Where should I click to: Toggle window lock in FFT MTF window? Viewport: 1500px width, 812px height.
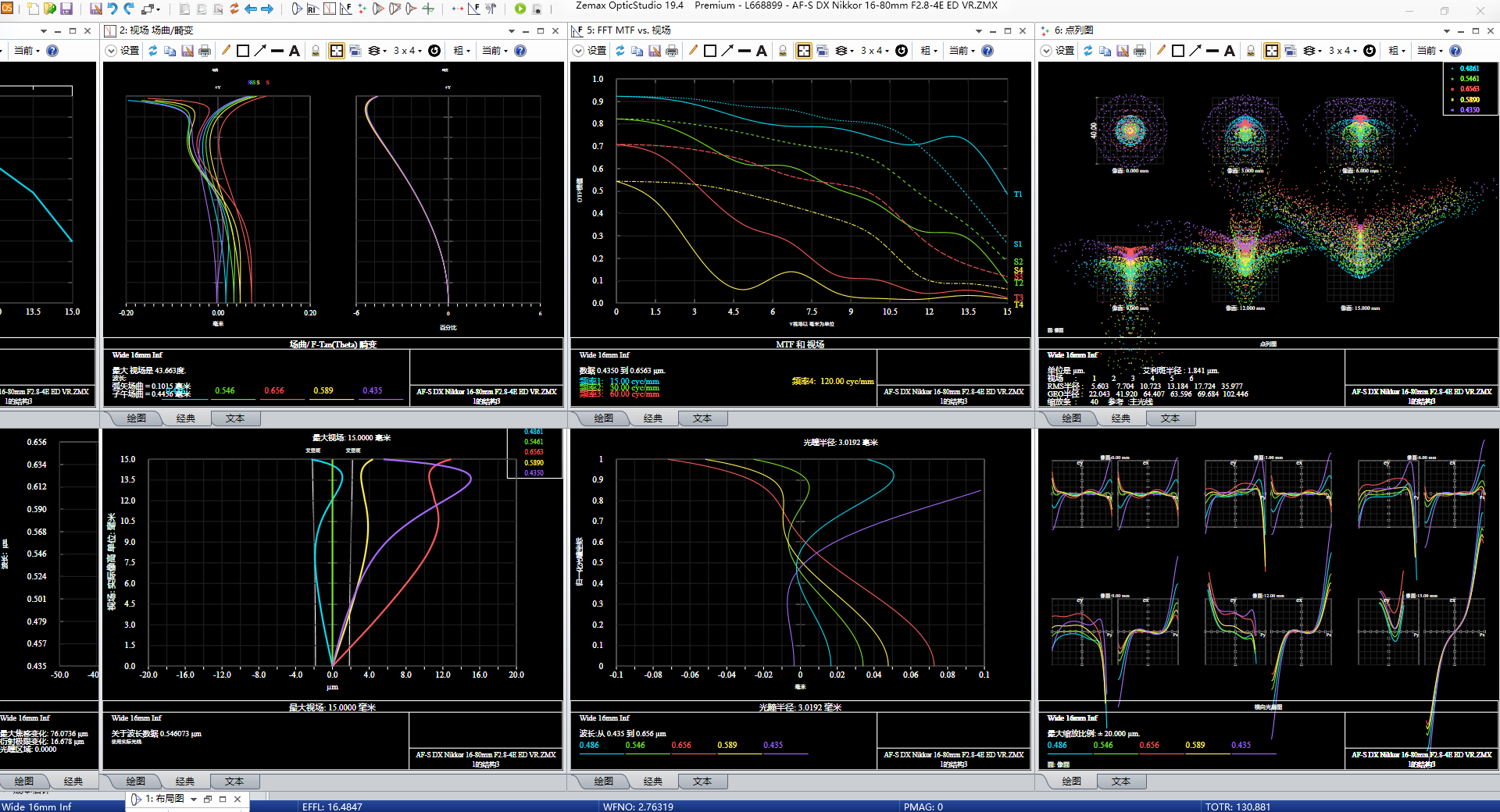[783, 51]
